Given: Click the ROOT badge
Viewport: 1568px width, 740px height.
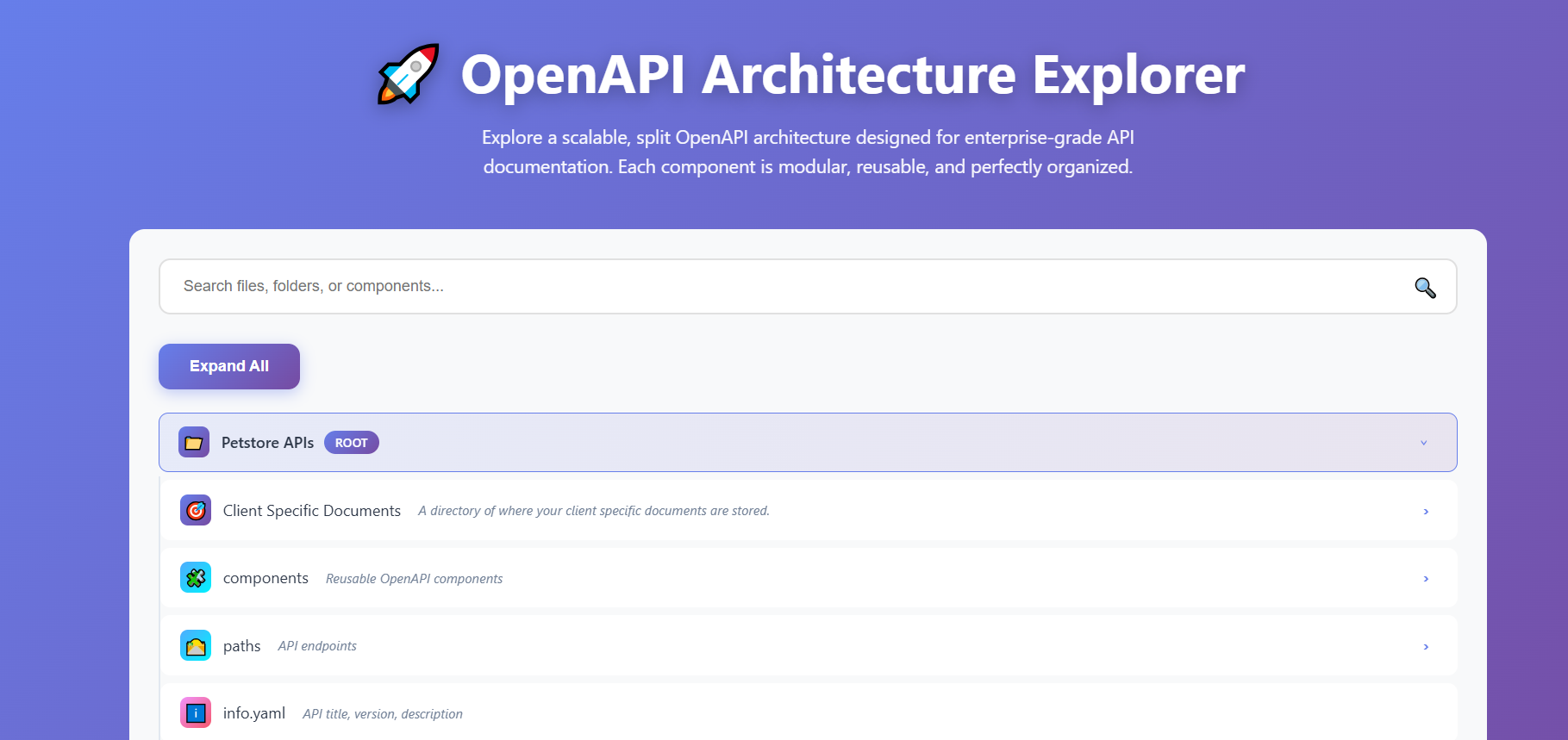Looking at the screenshot, I should (351, 443).
